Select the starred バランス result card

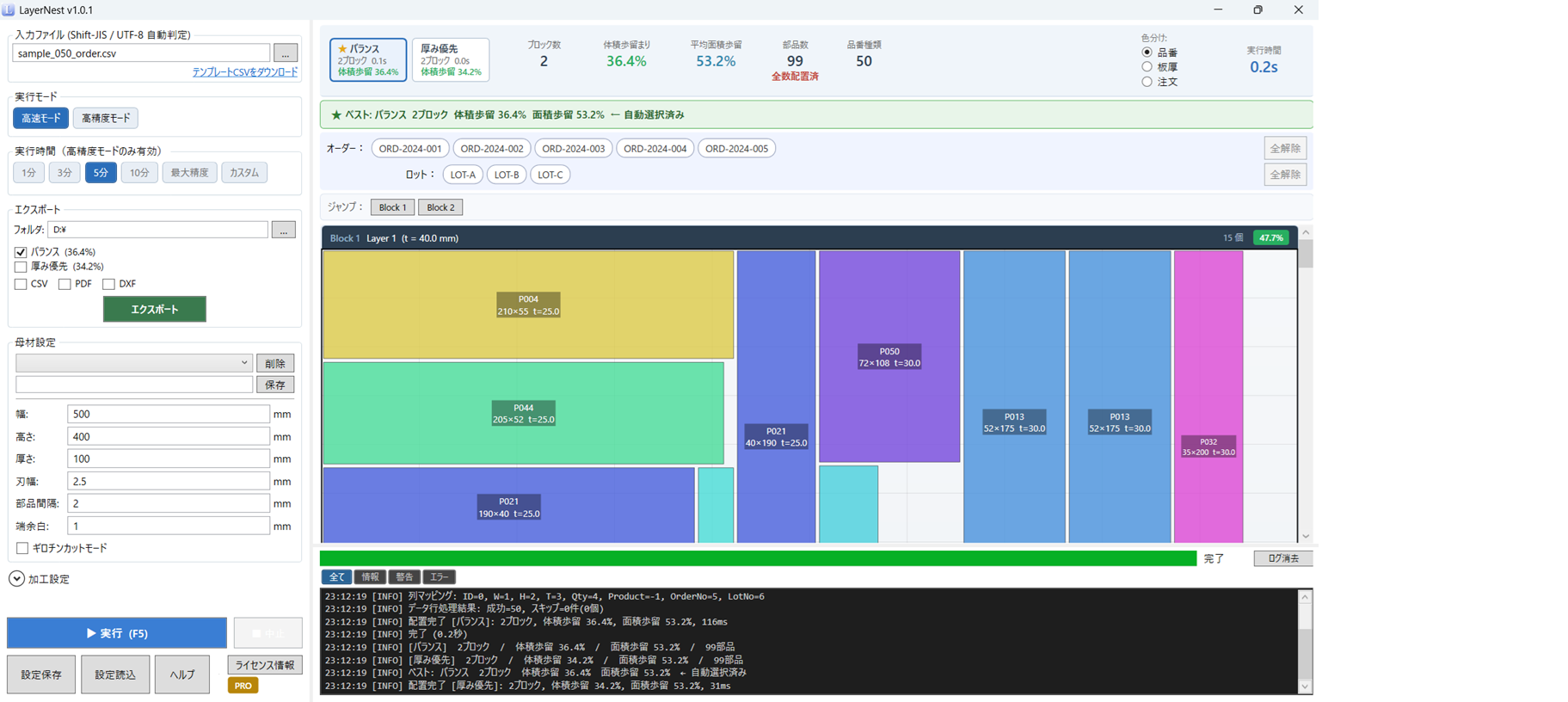(x=368, y=59)
